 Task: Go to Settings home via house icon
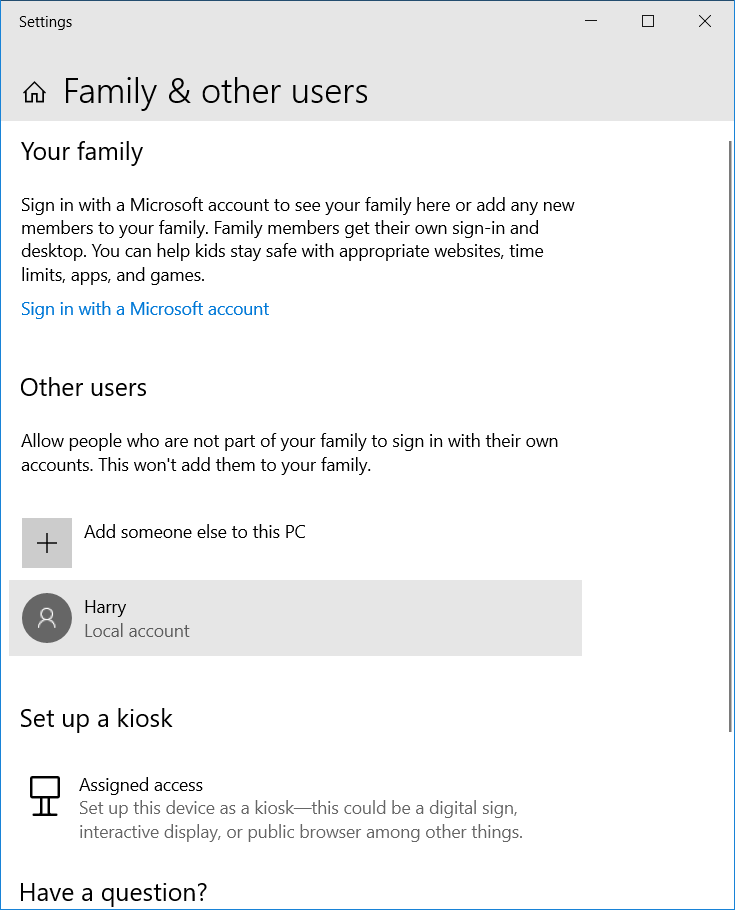pyautogui.click(x=34, y=92)
